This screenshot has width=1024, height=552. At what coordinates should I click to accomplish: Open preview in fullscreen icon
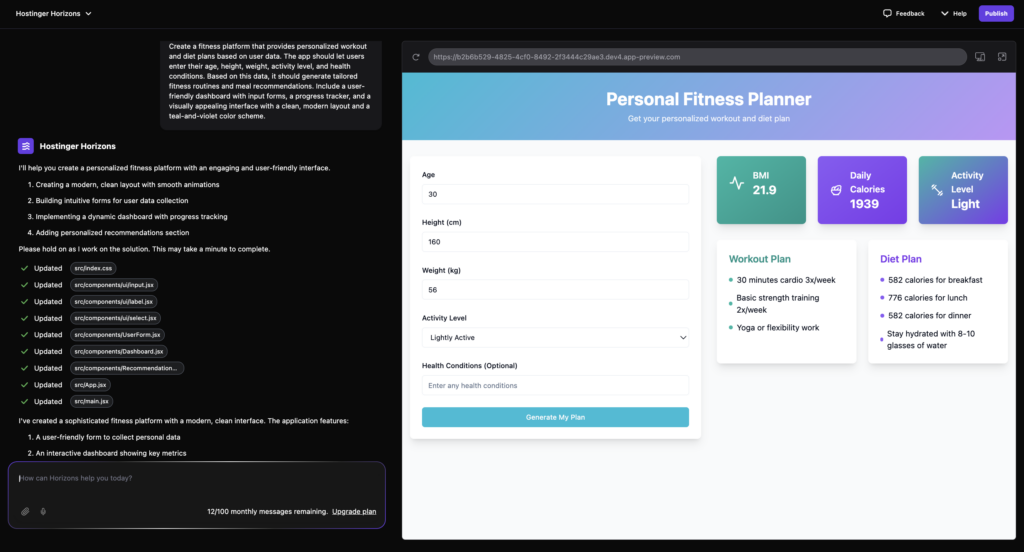coord(1002,57)
